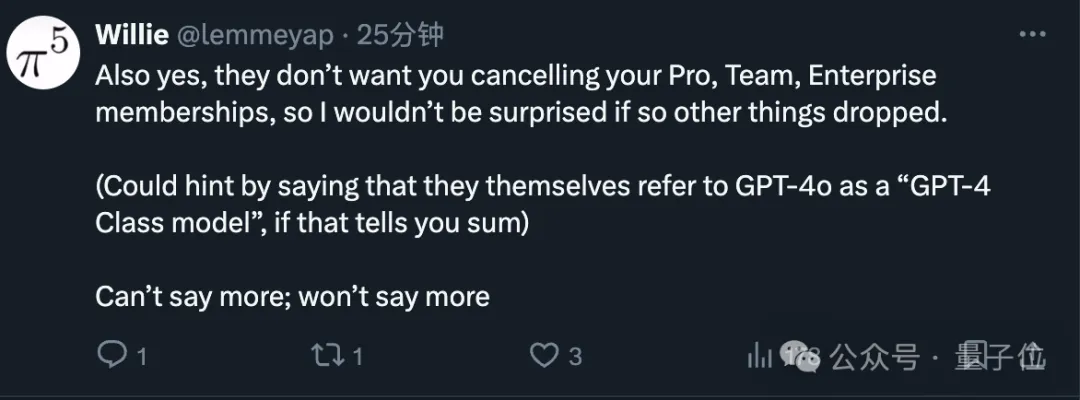Click the reply count number 1
Image resolution: width=1080 pixels, height=400 pixels.
pyautogui.click(x=141, y=357)
